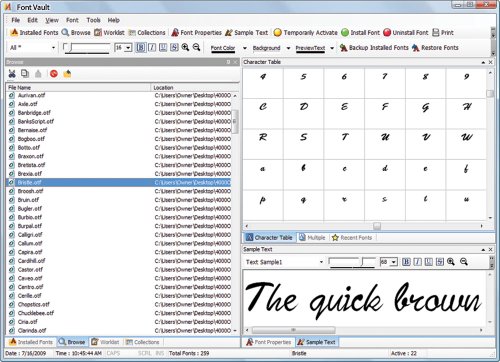The image size is (500, 362).
Task: Toggle Bold in Sample Text toolbar
Action: click(406, 262)
